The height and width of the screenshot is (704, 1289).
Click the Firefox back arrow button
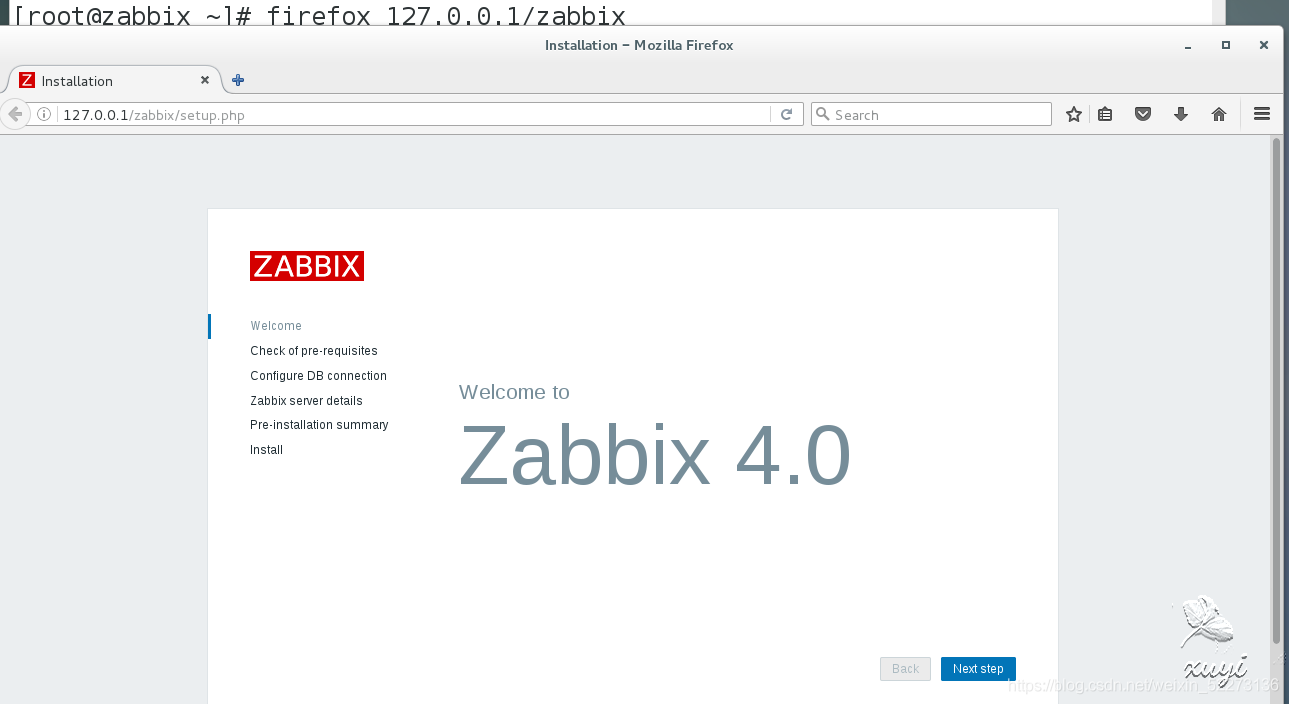click(14, 114)
